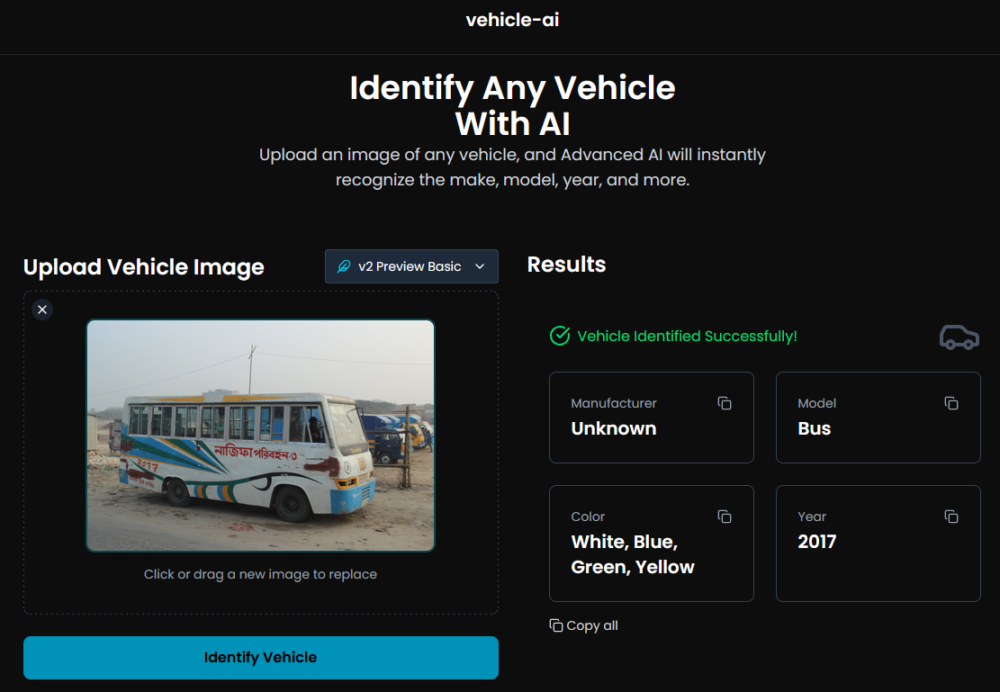Copy the Manufacturer result value

(725, 403)
